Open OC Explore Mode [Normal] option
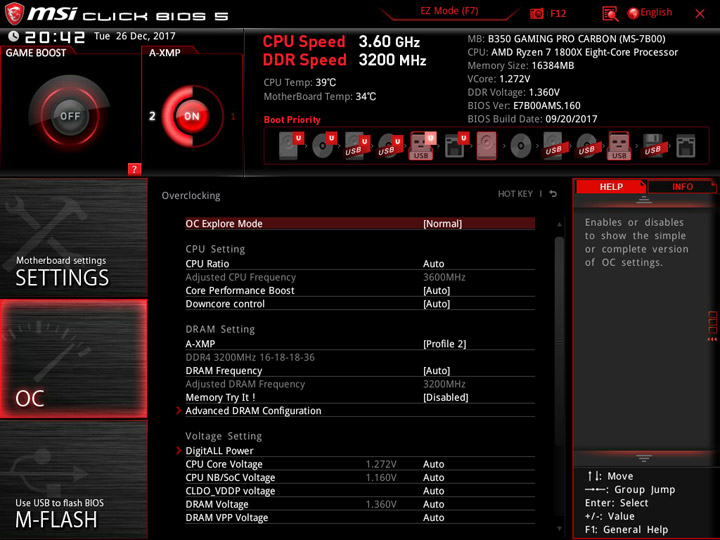 tap(360, 224)
